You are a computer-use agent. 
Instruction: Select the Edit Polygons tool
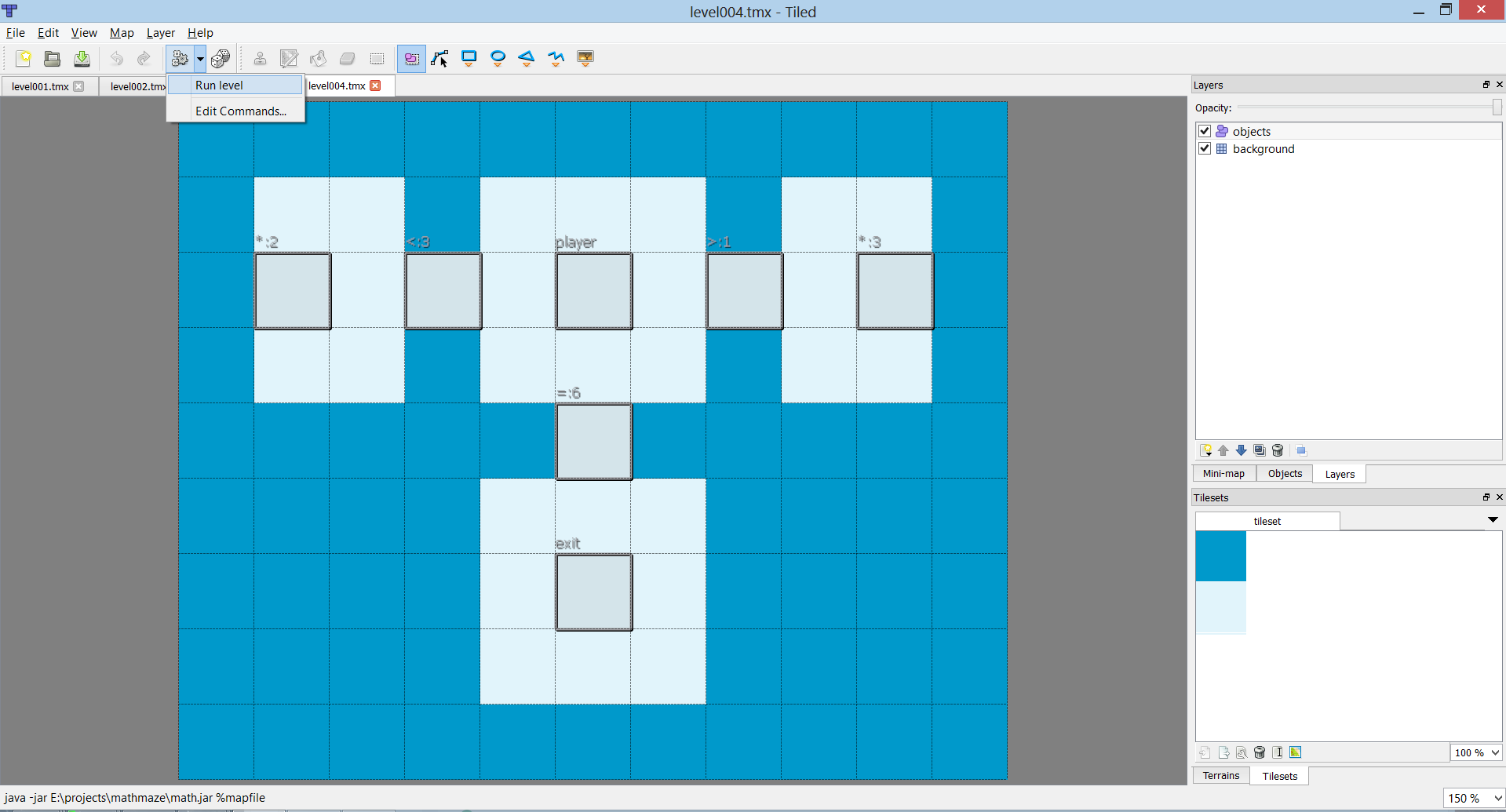pyautogui.click(x=440, y=58)
